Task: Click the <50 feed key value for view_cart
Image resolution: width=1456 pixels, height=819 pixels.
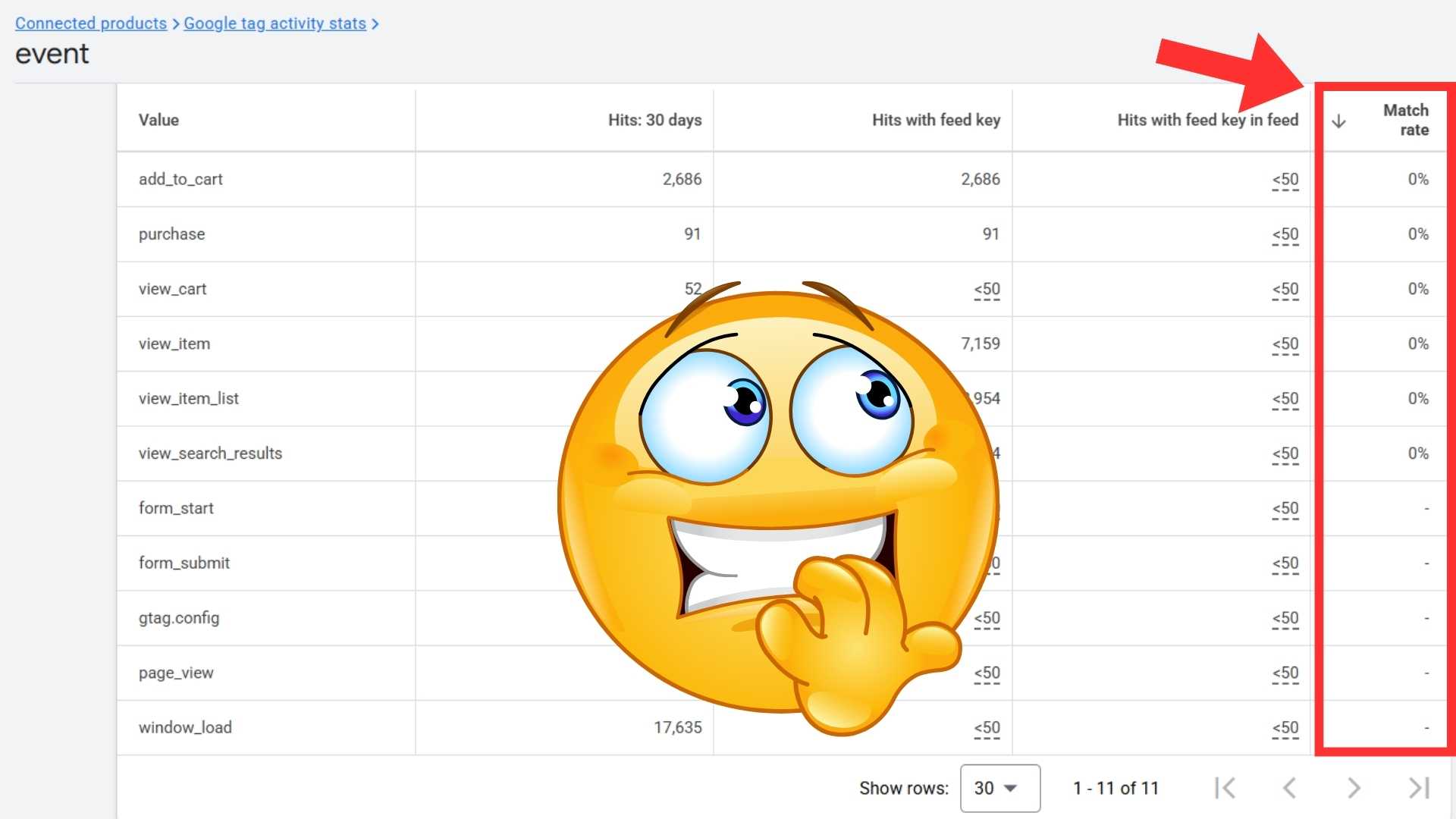Action: click(x=987, y=290)
